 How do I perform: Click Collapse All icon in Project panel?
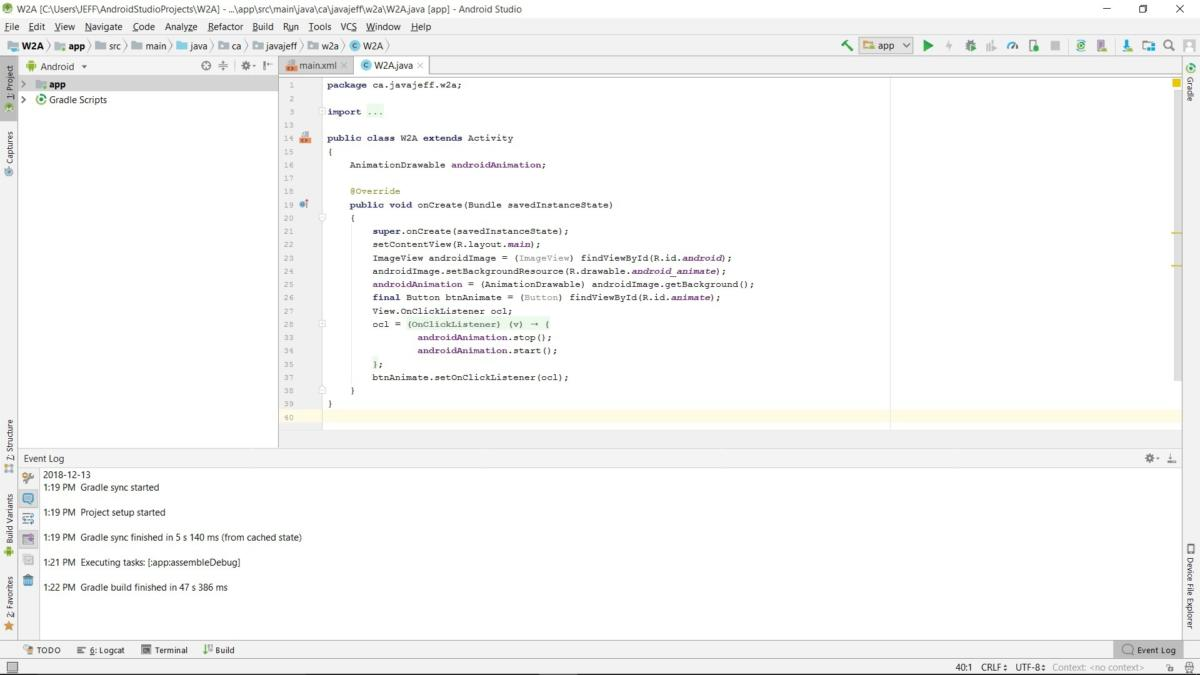click(223, 66)
